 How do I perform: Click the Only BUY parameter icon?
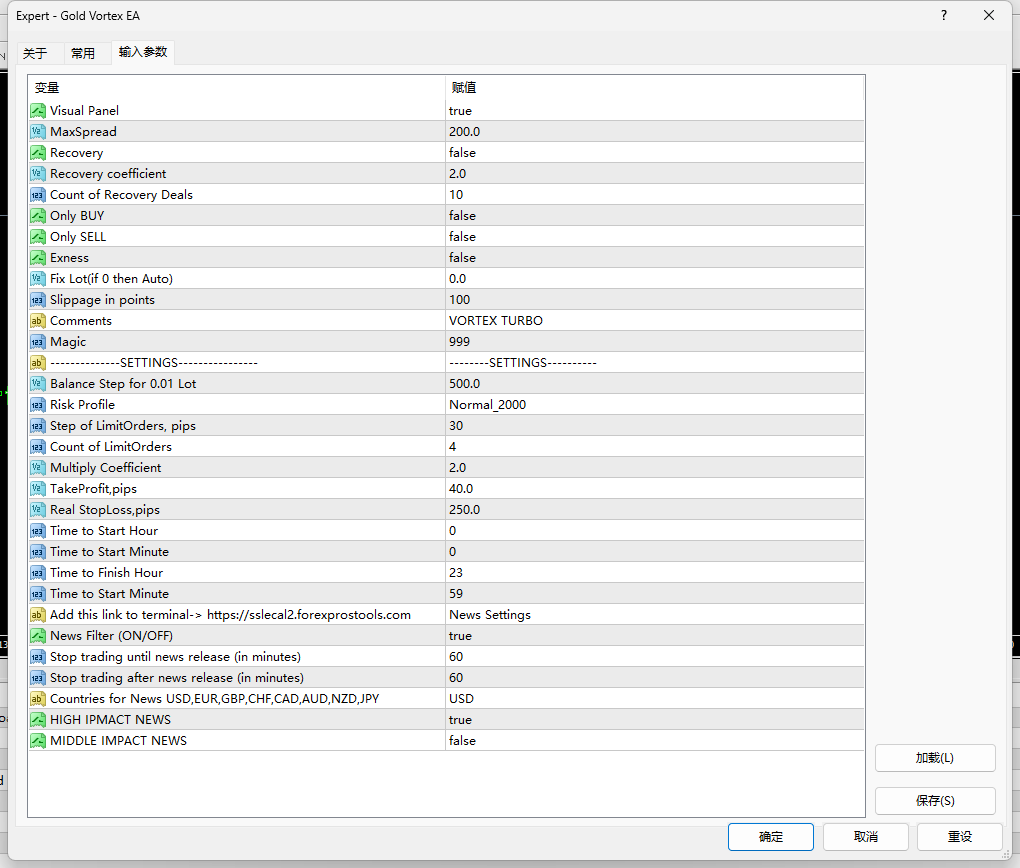coord(38,215)
